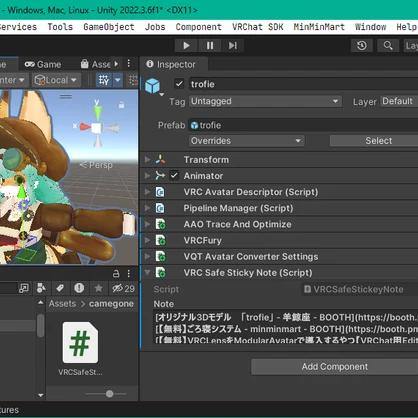The image size is (418, 418).
Task: Switch to the Game tab
Action: (x=43, y=64)
